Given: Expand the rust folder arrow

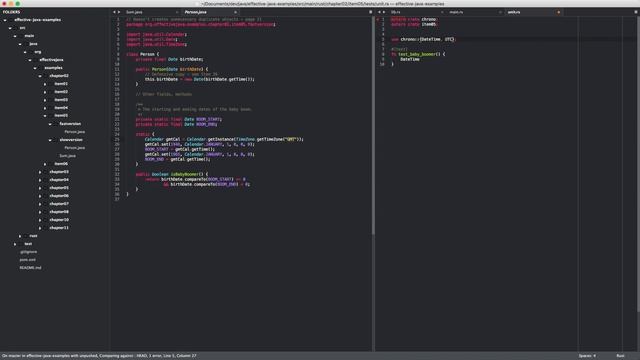Looking at the screenshot, I should pos(20,236).
